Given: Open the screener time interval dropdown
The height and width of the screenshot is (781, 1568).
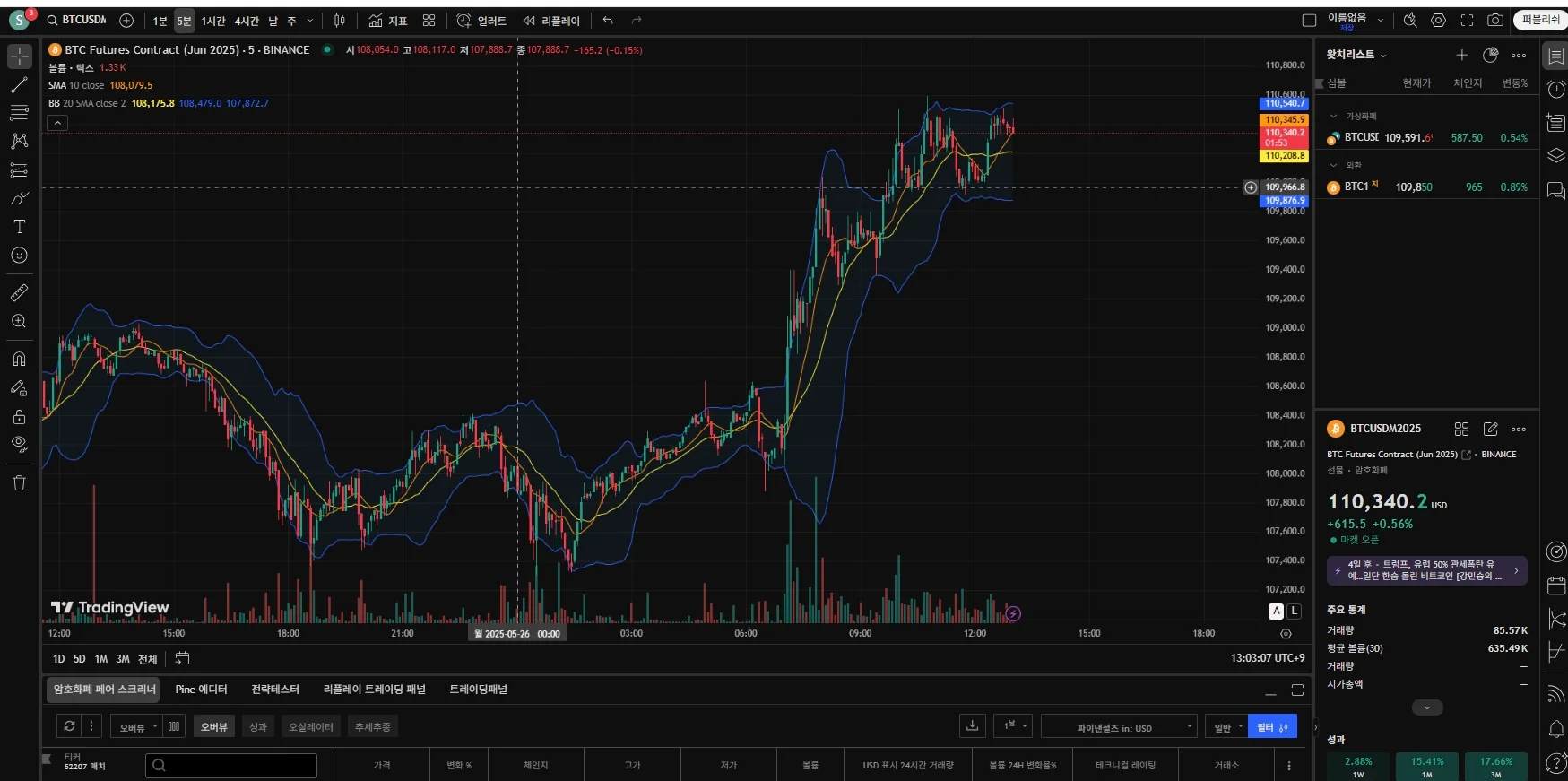Looking at the screenshot, I should click(x=1015, y=727).
